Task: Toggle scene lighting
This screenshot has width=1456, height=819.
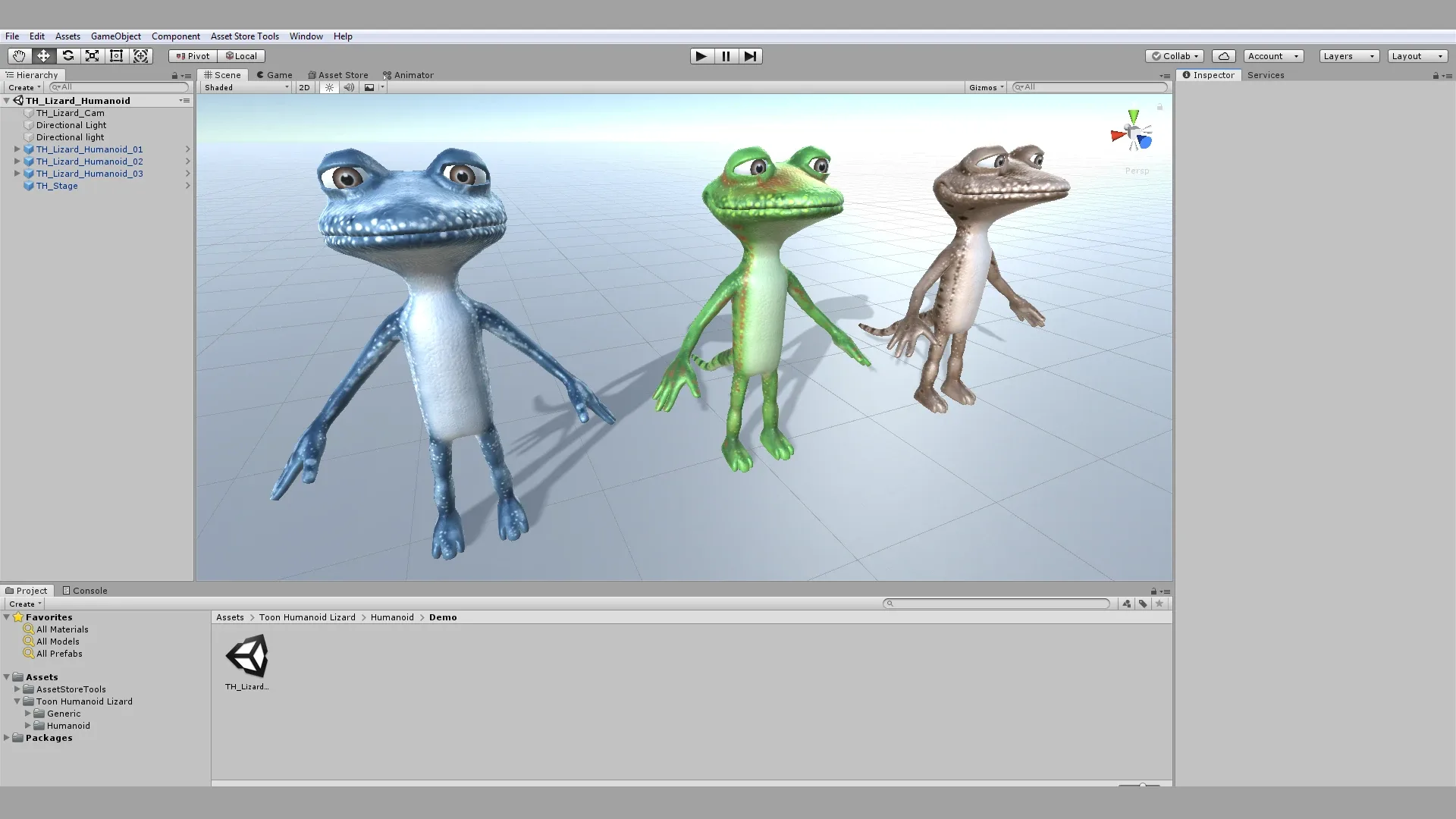Action: (329, 87)
